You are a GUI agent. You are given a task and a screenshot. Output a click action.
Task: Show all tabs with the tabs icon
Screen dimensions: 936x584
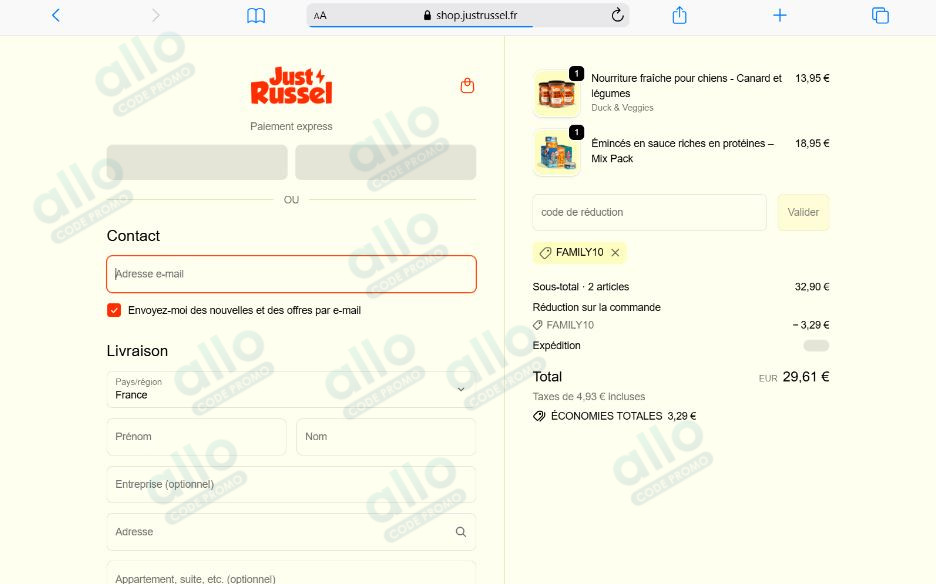pos(879,15)
